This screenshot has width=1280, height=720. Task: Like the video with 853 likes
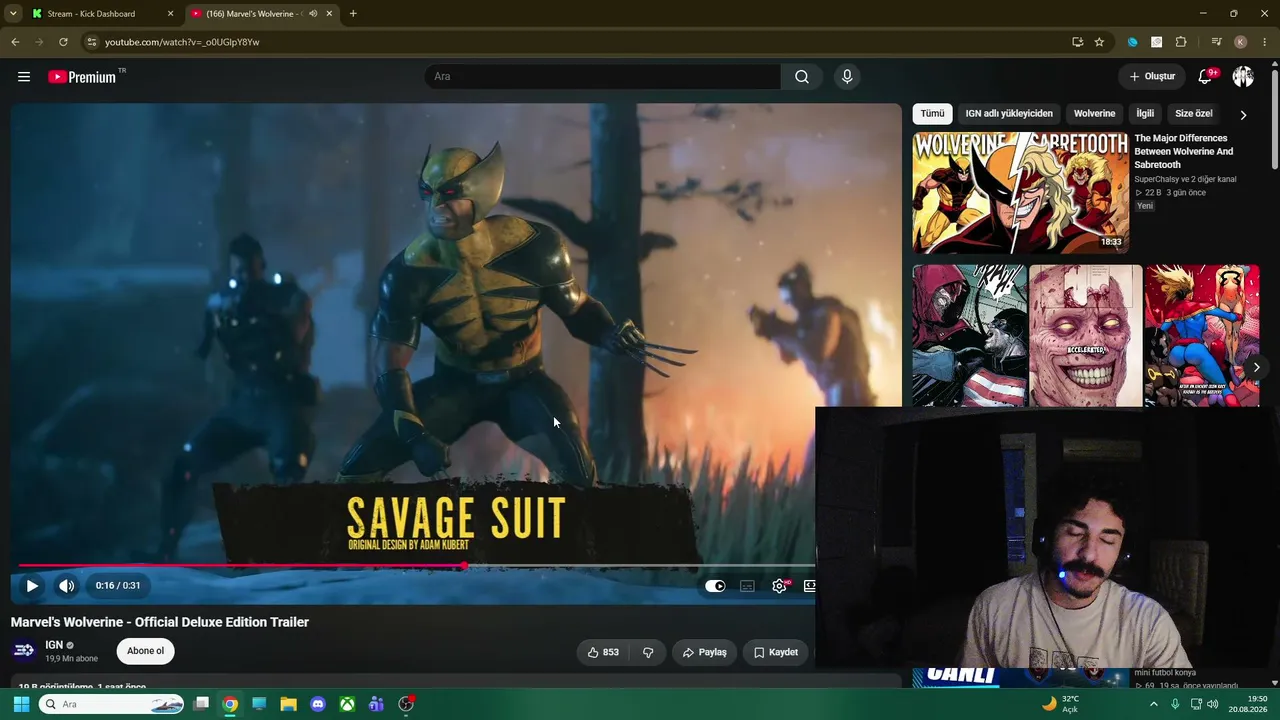point(603,652)
